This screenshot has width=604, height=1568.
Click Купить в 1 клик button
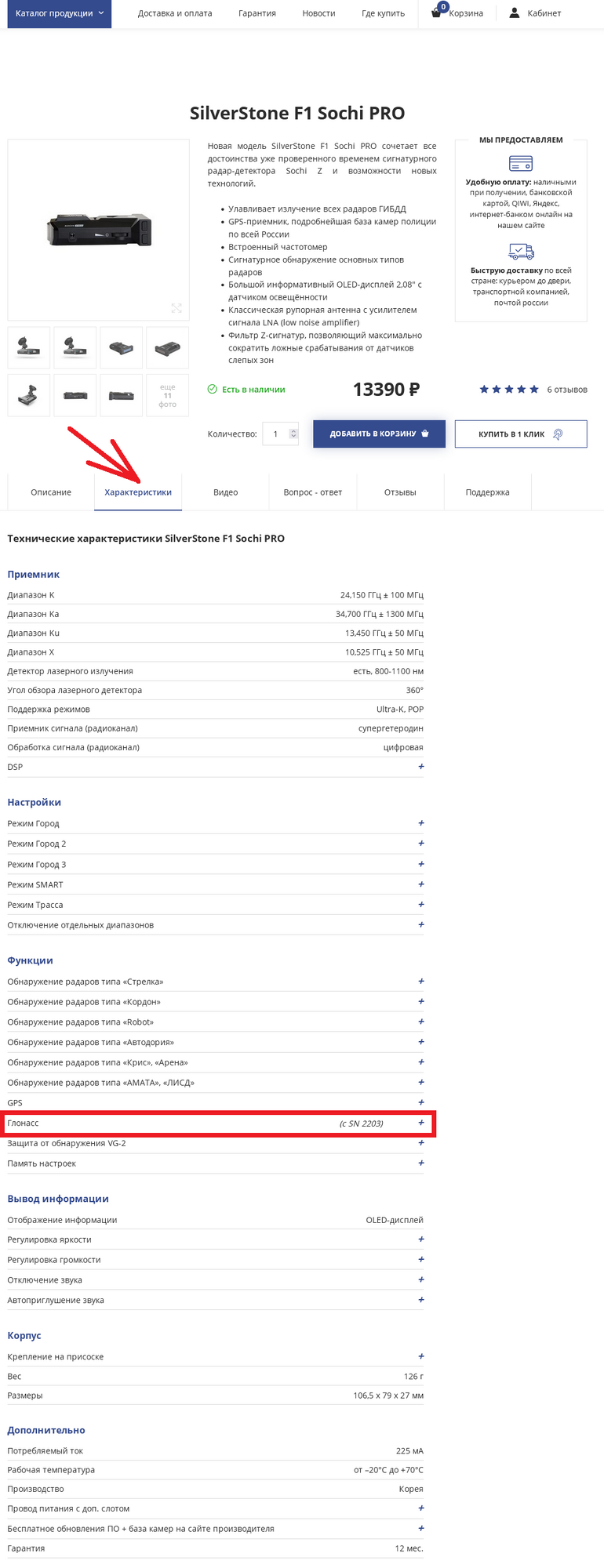point(521,434)
